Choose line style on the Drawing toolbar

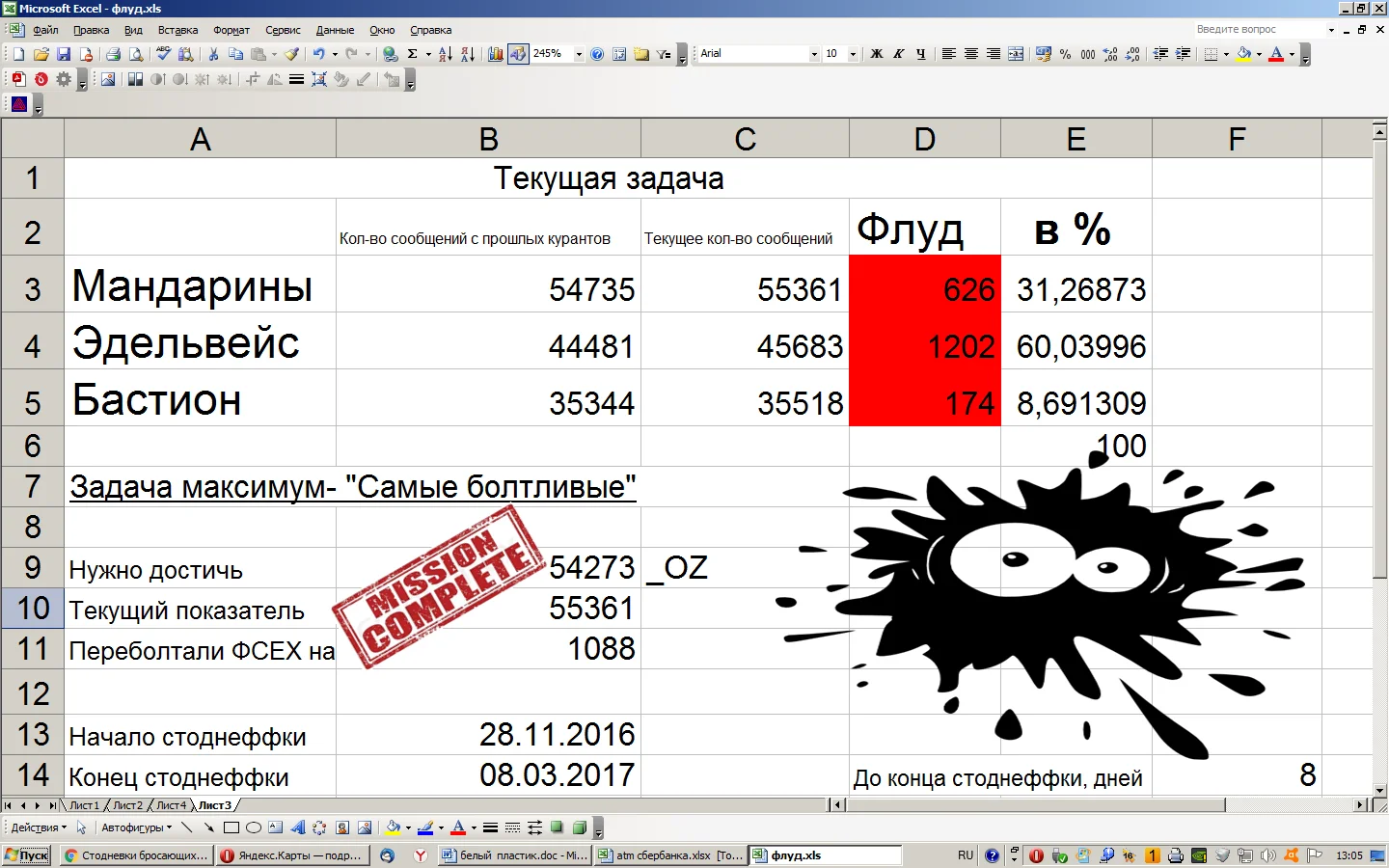[x=490, y=827]
